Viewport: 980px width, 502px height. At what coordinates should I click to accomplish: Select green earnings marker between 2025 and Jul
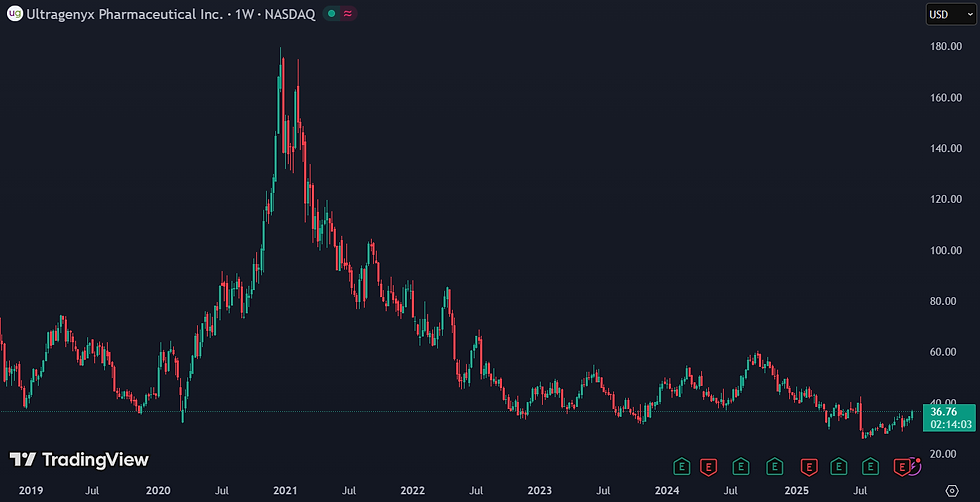click(x=838, y=466)
